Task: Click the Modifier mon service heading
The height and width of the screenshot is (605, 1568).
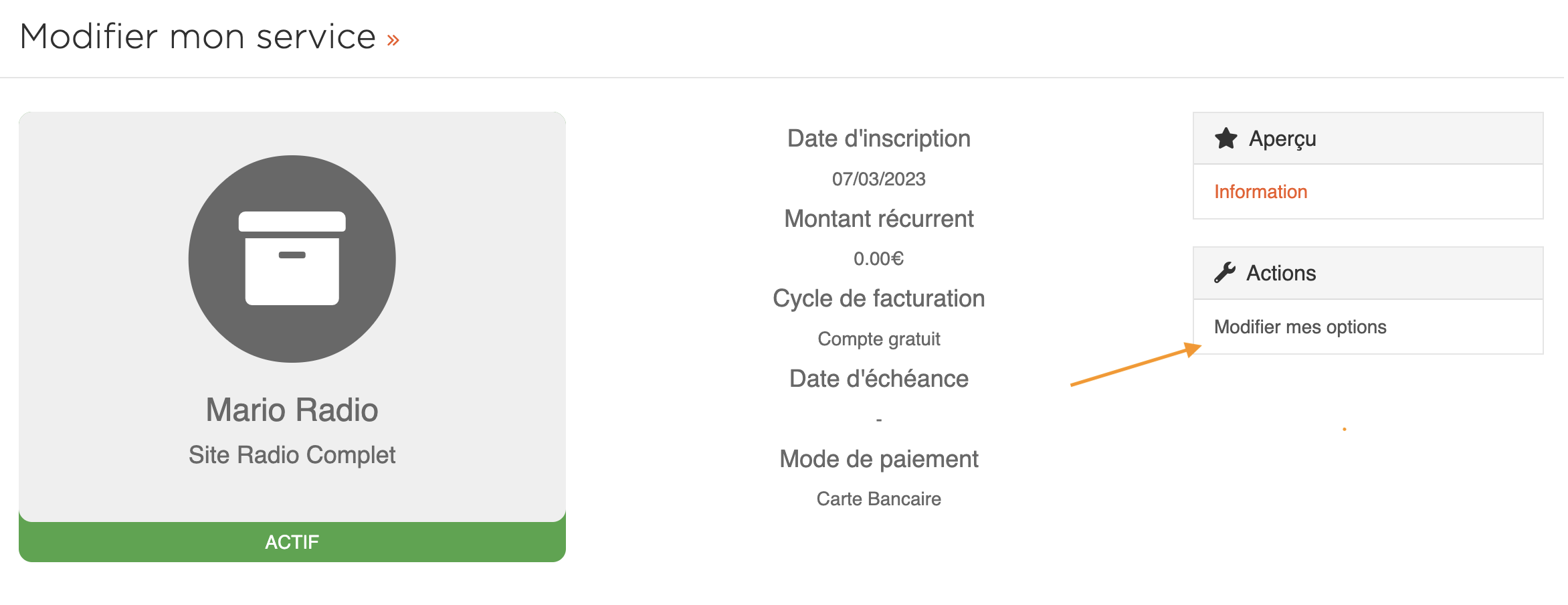Action: [198, 36]
